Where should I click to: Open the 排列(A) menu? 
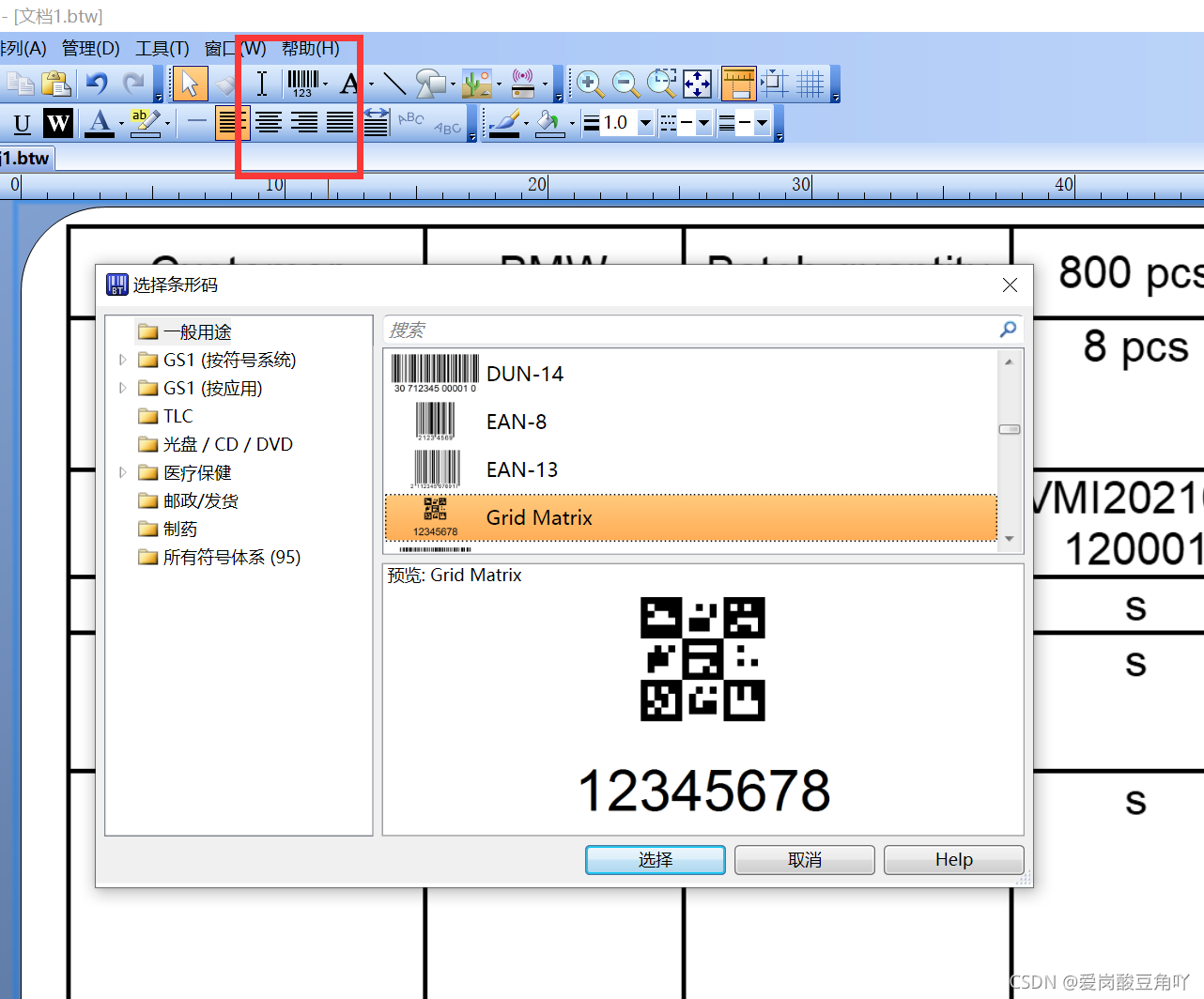click(23, 48)
